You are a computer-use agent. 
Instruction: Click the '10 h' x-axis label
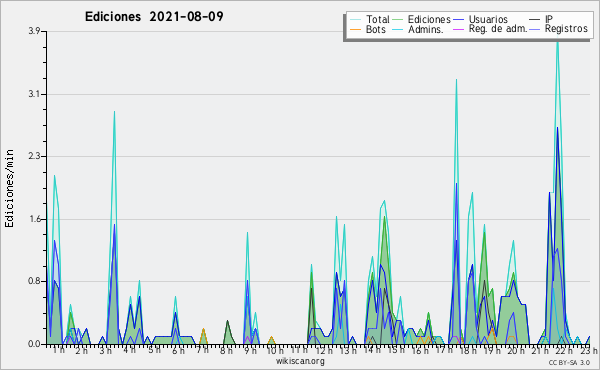(x=275, y=350)
